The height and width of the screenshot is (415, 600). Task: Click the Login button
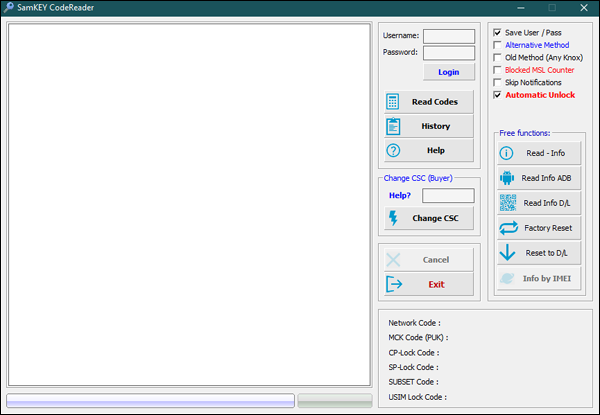448,72
